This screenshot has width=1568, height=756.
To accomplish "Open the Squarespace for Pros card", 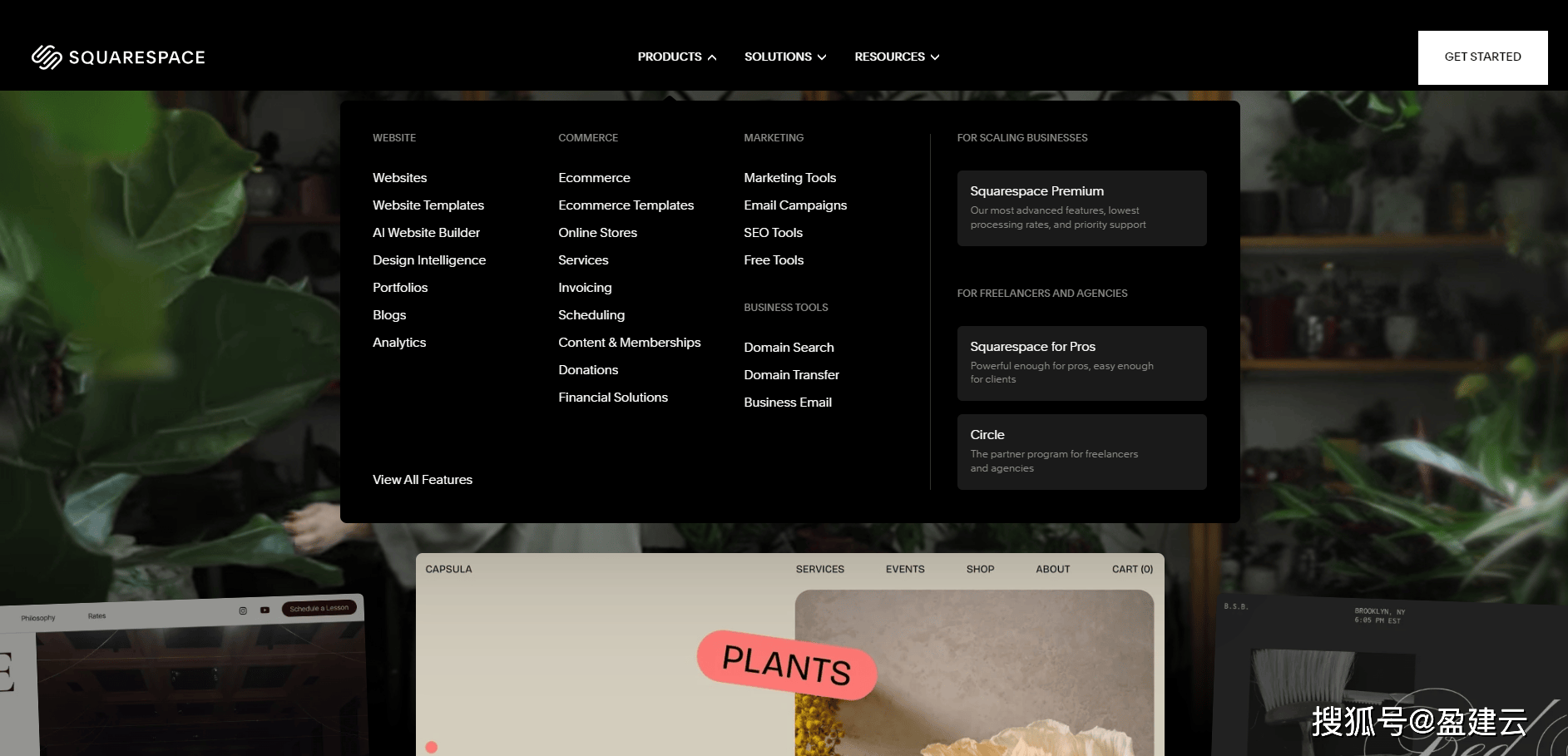I will [1081, 363].
